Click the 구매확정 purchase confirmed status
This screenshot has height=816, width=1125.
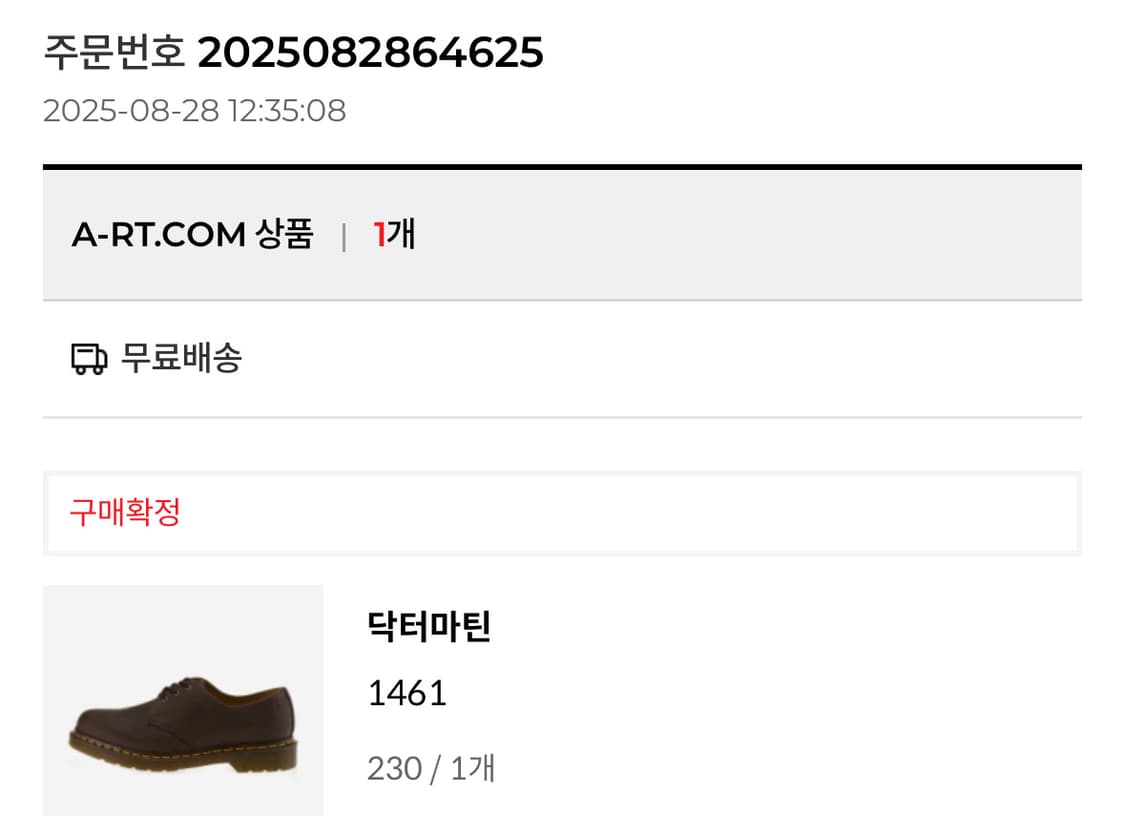pyautogui.click(x=125, y=512)
